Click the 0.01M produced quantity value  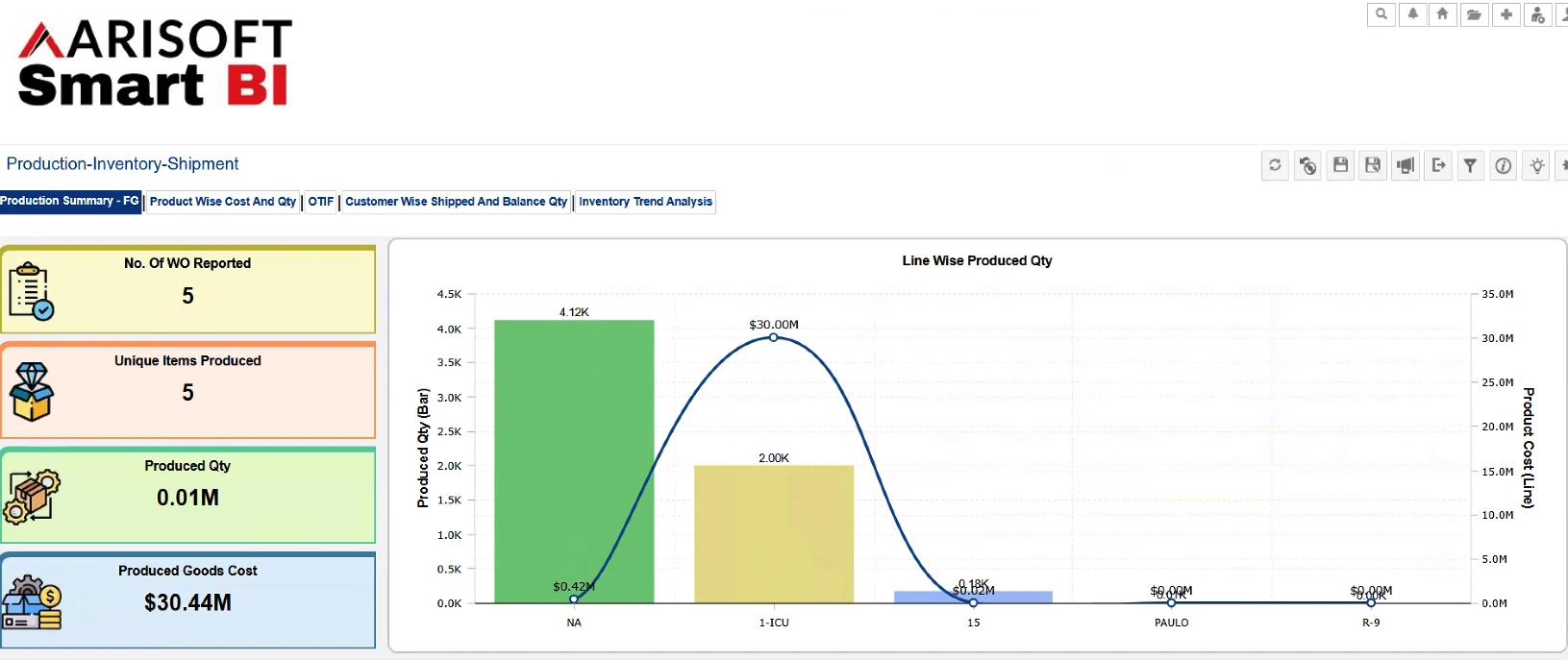pyautogui.click(x=187, y=498)
